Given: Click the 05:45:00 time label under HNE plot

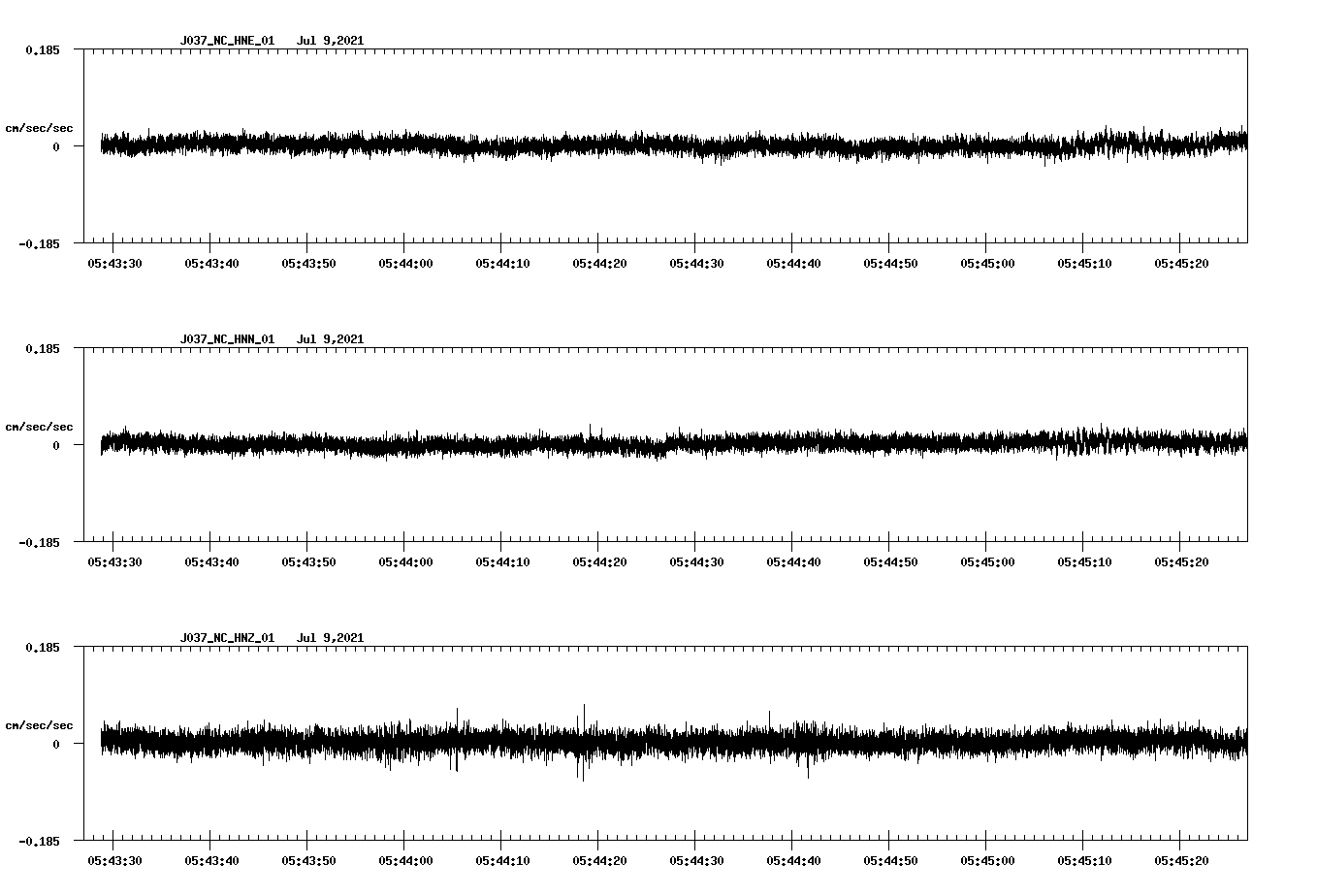Looking at the screenshot, I should (x=987, y=263).
